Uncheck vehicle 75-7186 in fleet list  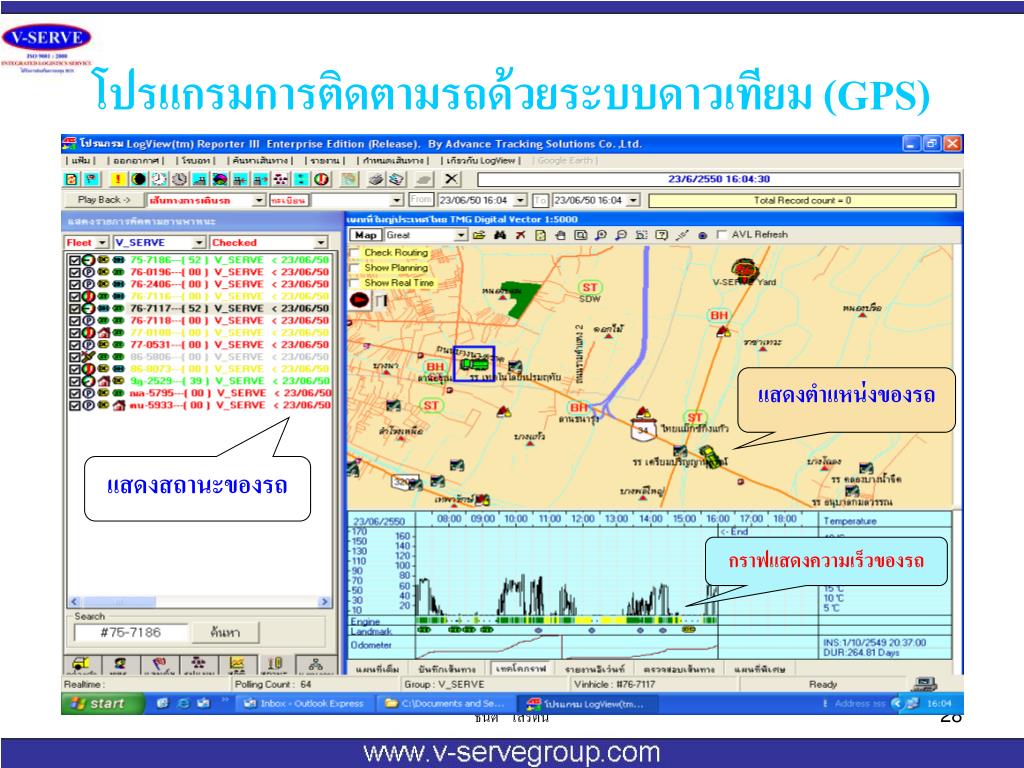tap(74, 260)
